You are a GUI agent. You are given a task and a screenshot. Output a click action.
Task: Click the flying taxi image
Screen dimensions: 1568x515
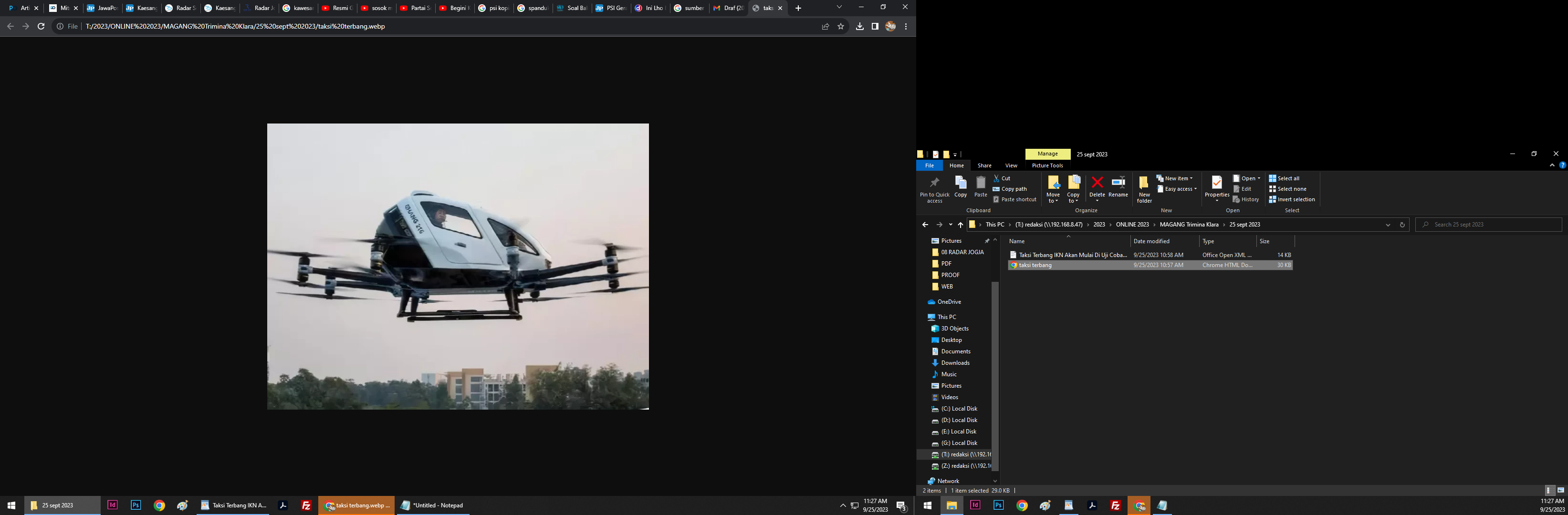458,266
